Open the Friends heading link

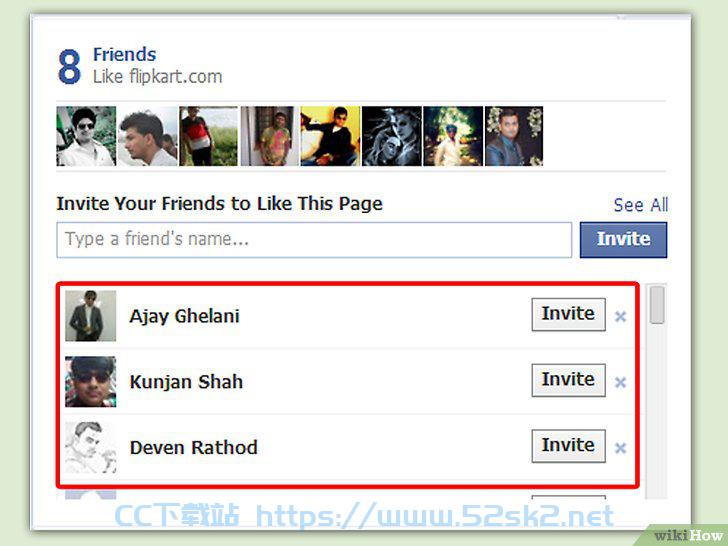[x=124, y=54]
